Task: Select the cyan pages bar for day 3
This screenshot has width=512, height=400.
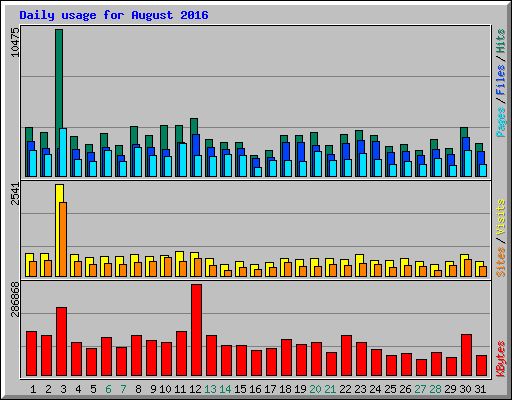Action: (63, 152)
